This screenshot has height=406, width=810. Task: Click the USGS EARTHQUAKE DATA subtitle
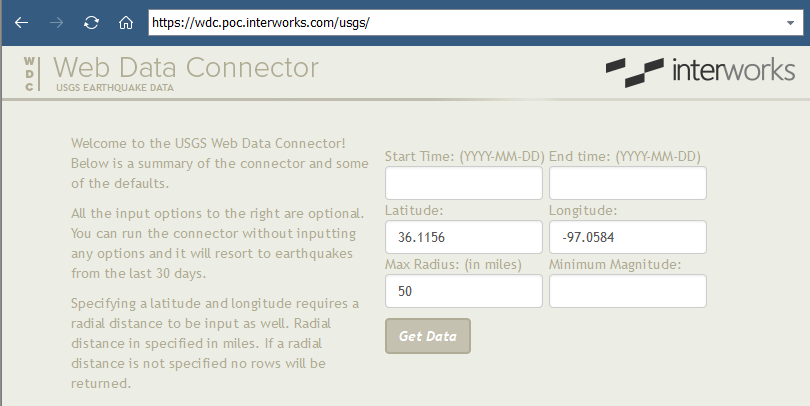115,88
